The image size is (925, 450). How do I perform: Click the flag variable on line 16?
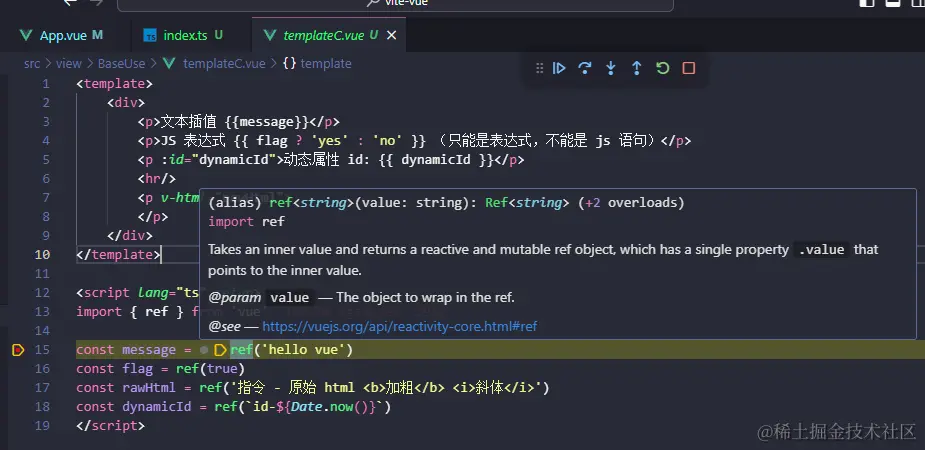click(x=137, y=369)
